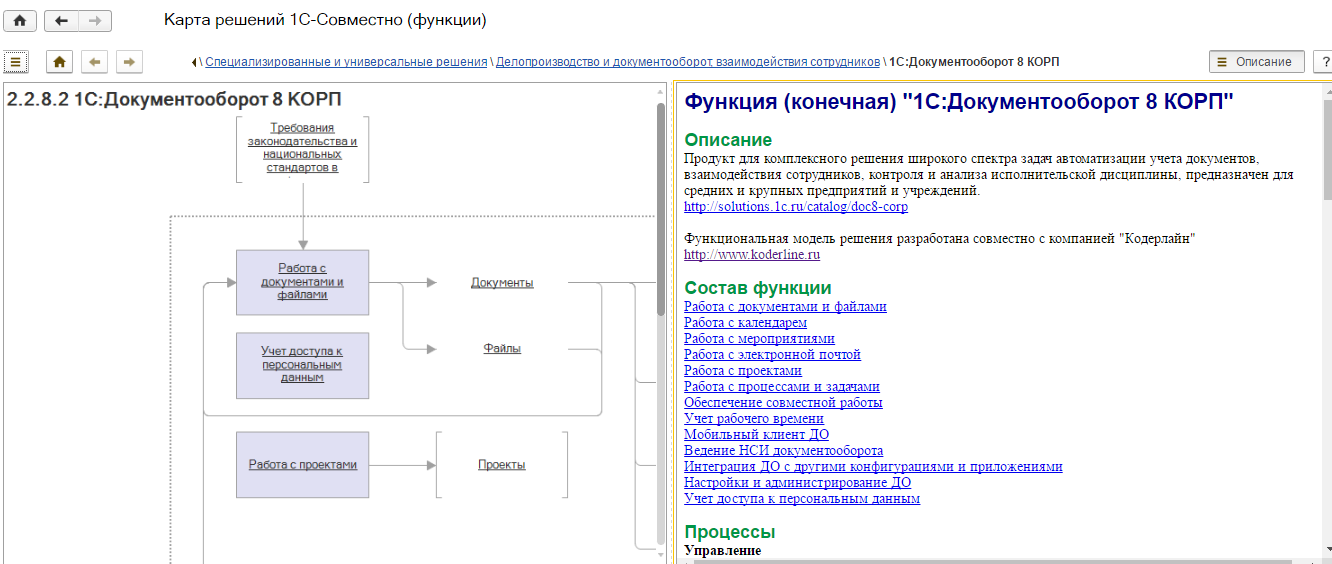Select Документы node in the diagram
Screen dimensions: 1332x564
502,283
